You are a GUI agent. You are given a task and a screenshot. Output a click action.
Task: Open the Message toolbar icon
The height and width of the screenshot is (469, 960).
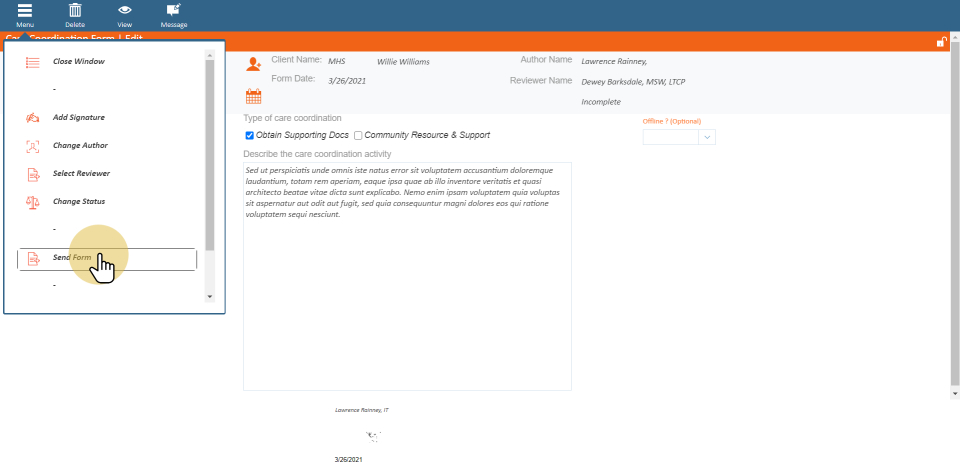pyautogui.click(x=174, y=10)
